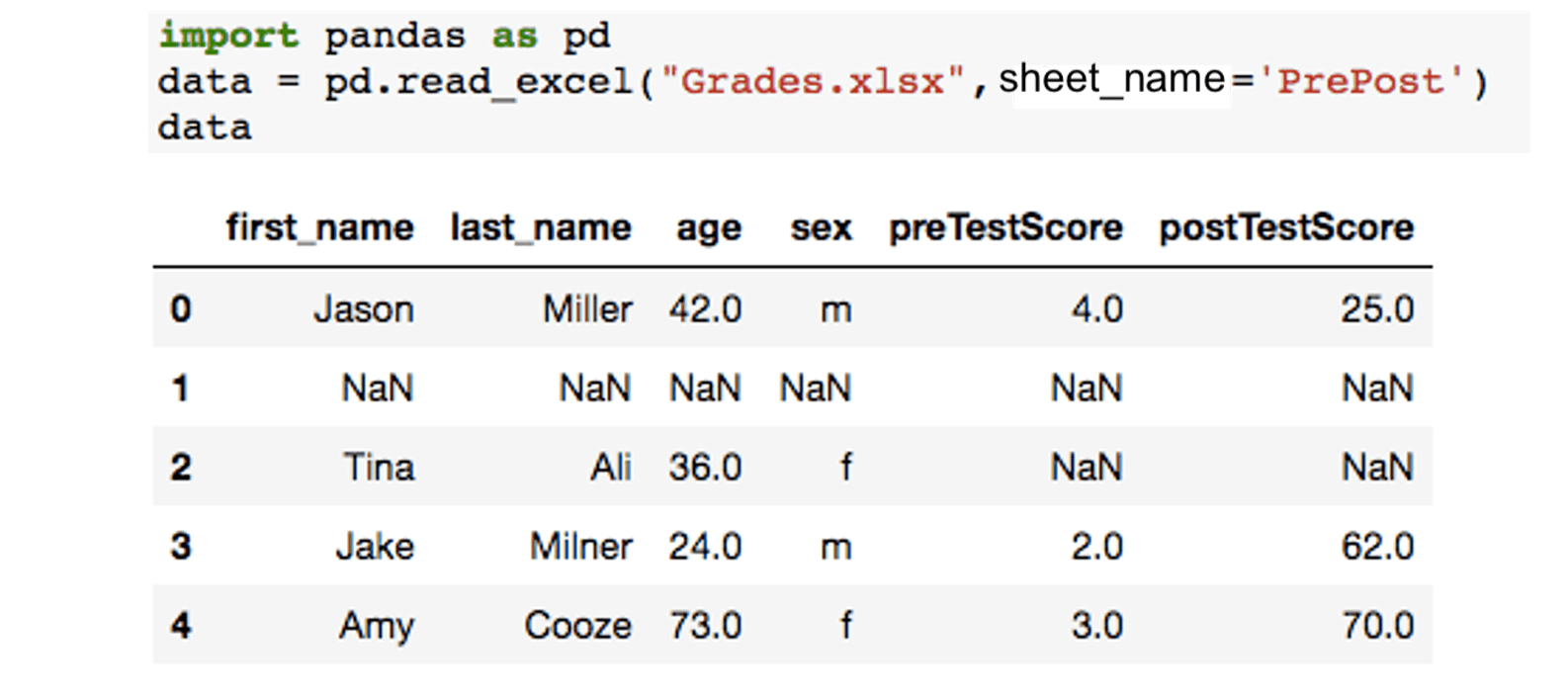The width and height of the screenshot is (1568, 696).
Task: Click the 'PrePost' sheet name string
Action: (1360, 81)
